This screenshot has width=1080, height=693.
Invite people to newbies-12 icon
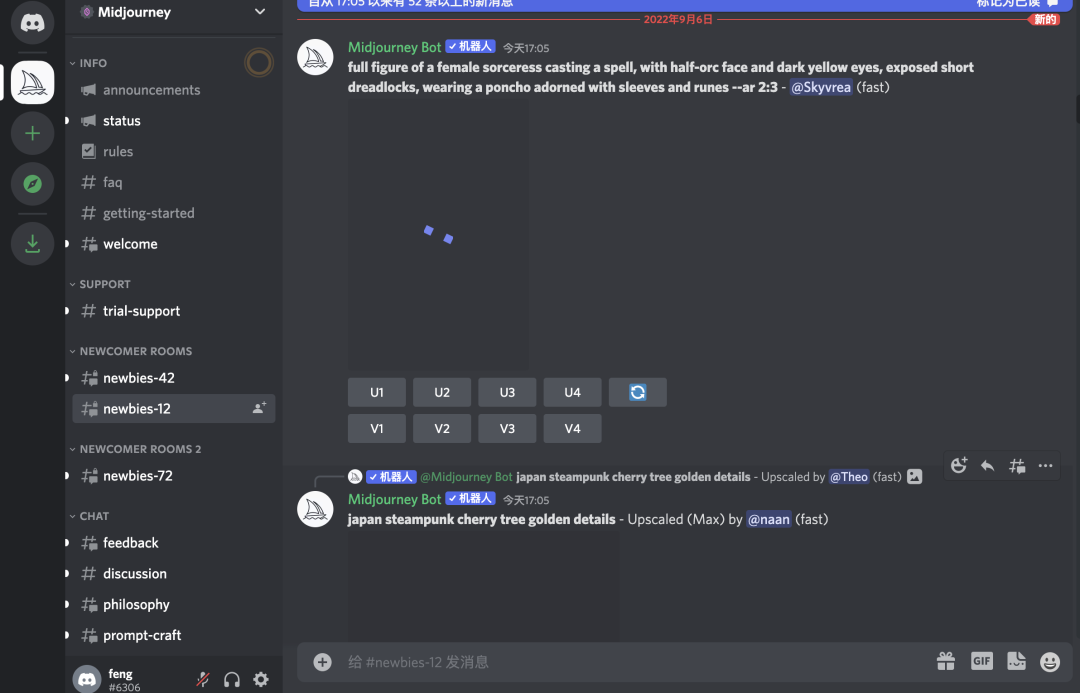tap(259, 408)
